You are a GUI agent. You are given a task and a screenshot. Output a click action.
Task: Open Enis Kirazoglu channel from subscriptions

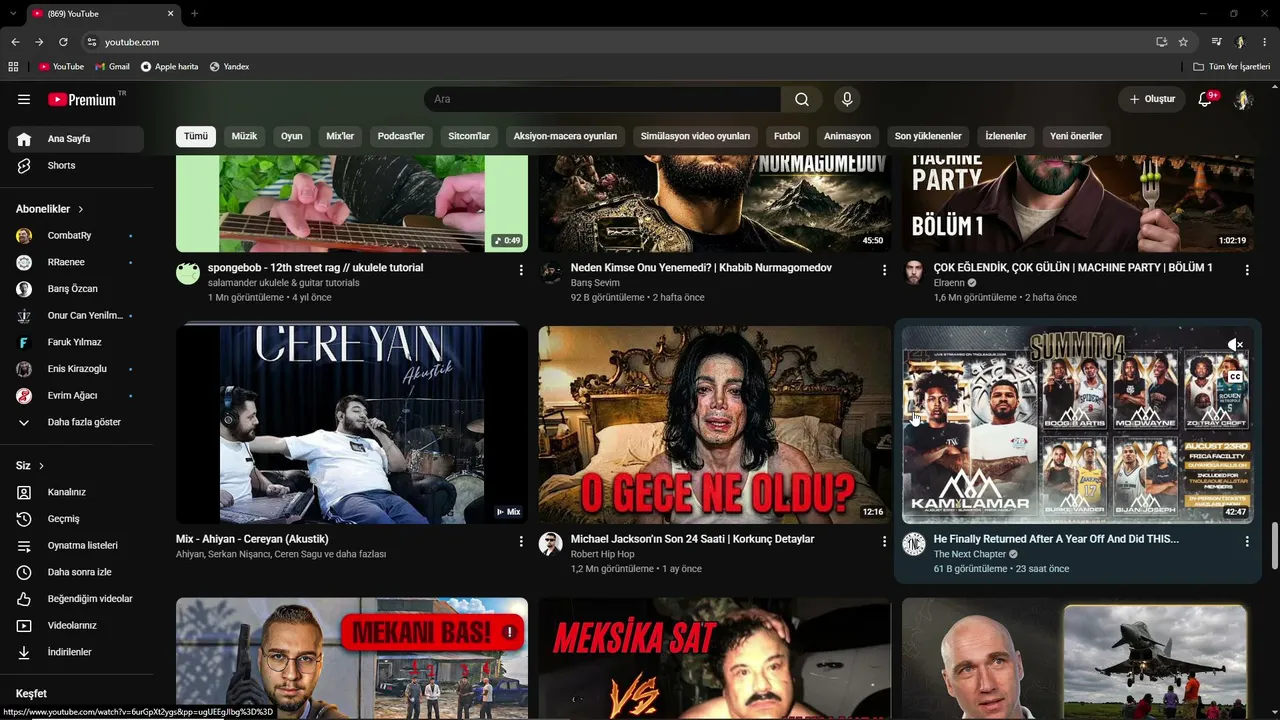tap(76, 369)
